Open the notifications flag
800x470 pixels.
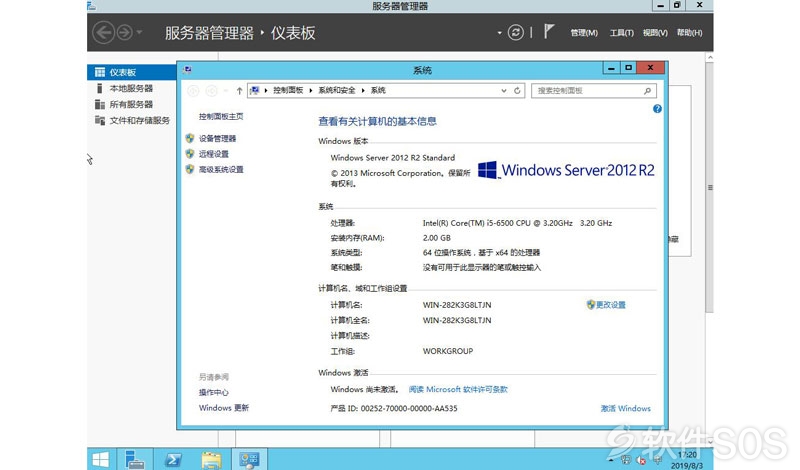pyautogui.click(x=548, y=32)
